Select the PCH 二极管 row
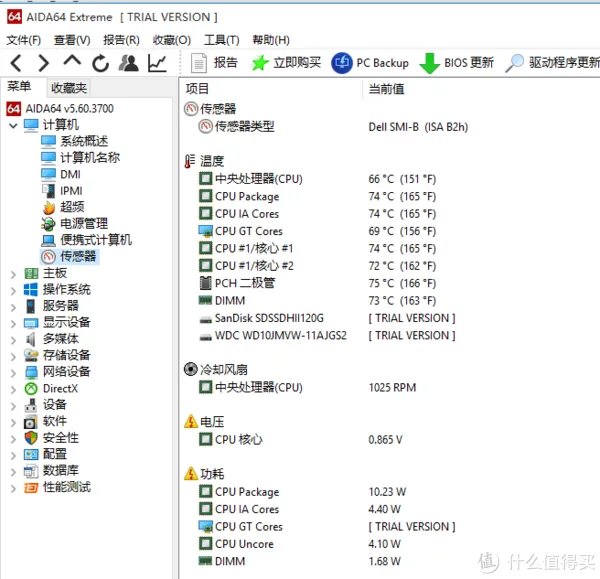Screen dimensions: 600x579 [x=318, y=283]
